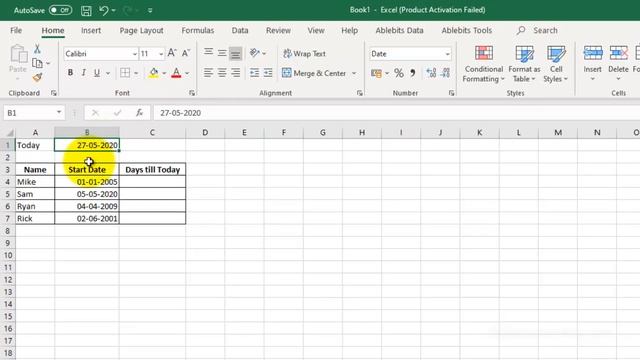Click the Insert cells button
Screen dimensions: 640x360
point(592,62)
